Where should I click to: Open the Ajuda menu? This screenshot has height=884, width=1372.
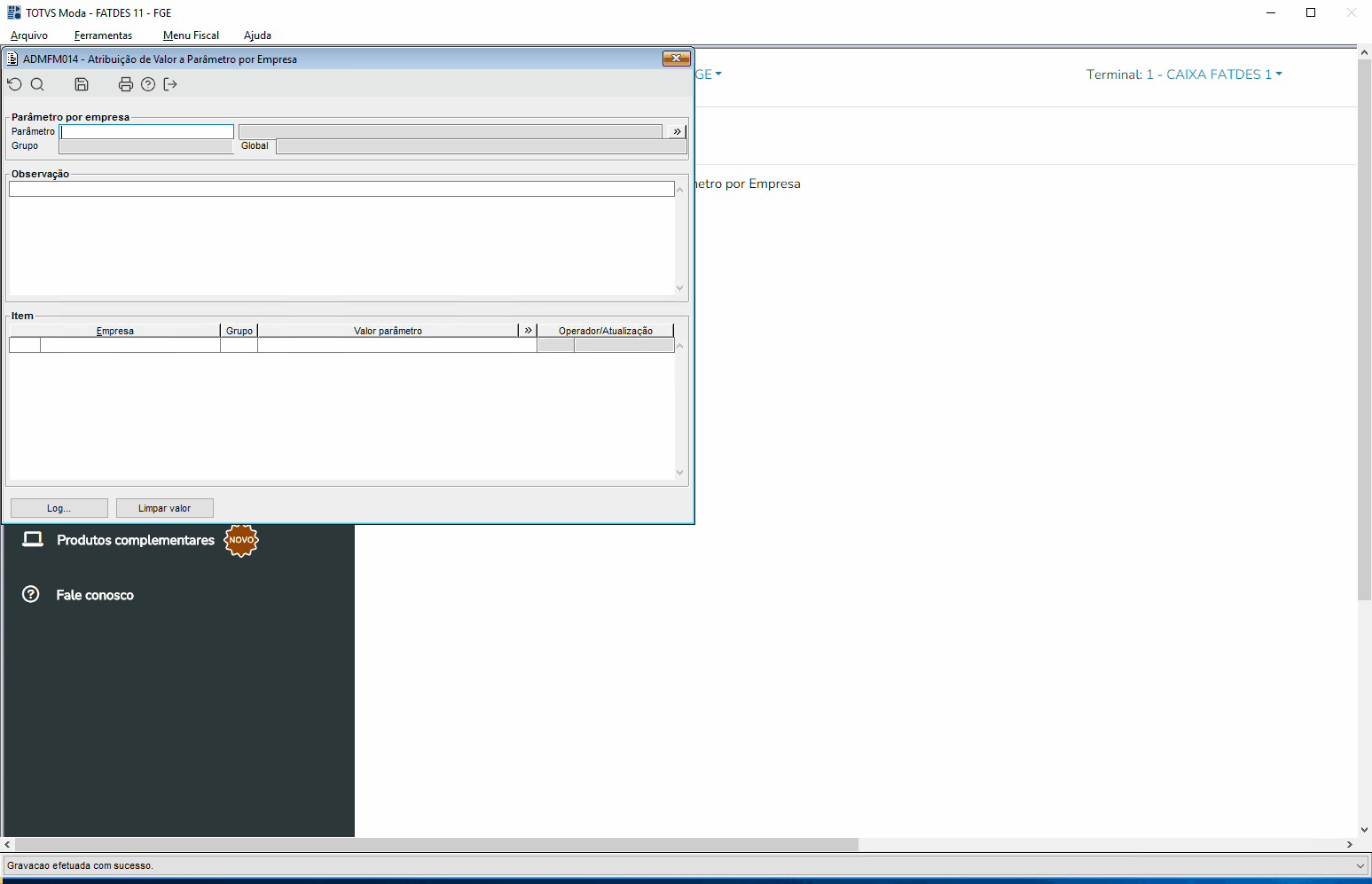coord(257,35)
